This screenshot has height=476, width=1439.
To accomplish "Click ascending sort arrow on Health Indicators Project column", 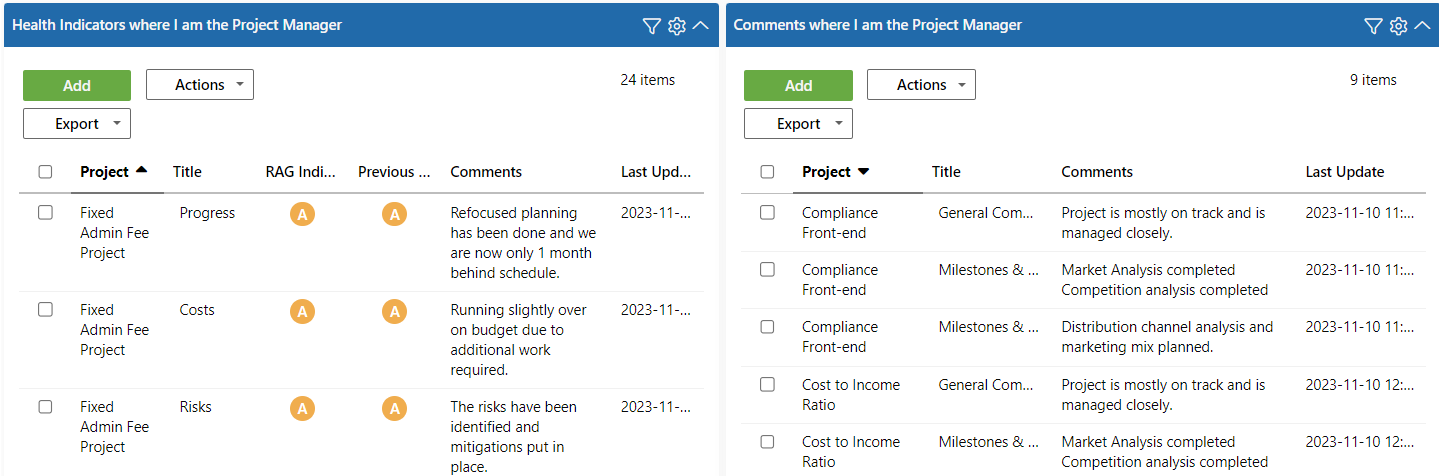I will point(141,170).
